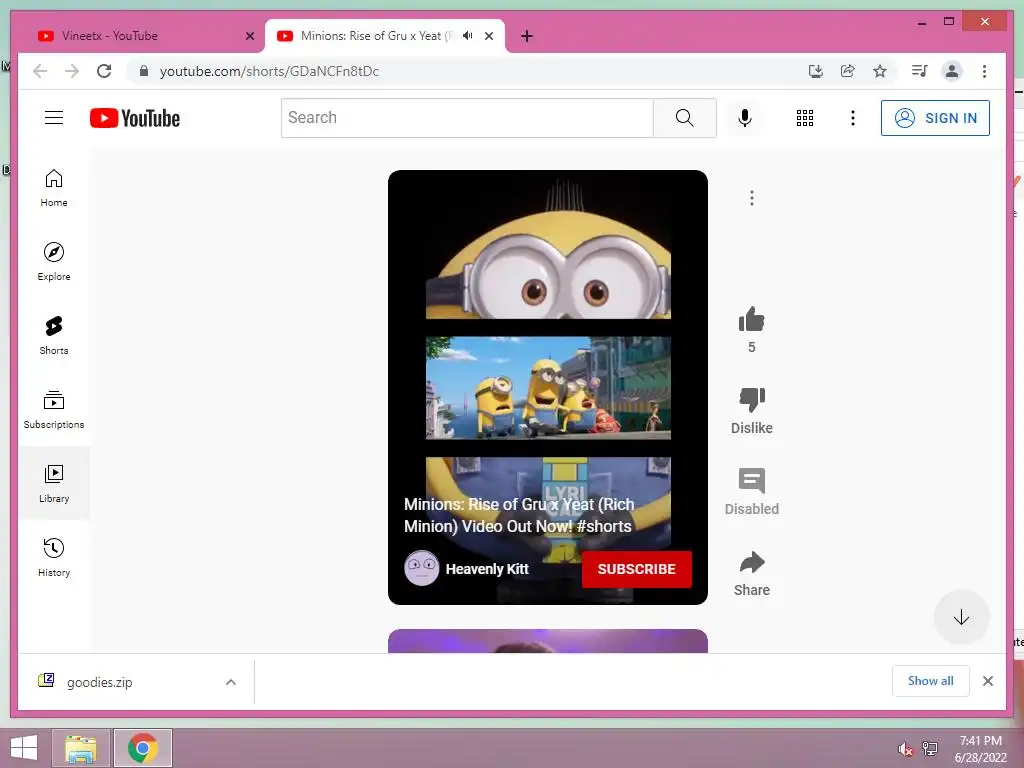Viewport: 1024px width, 768px height.
Task: Dislike the Minions short
Action: [752, 400]
